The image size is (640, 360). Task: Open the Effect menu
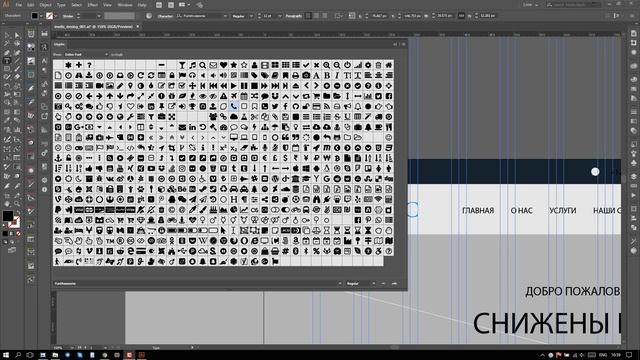(93, 5)
